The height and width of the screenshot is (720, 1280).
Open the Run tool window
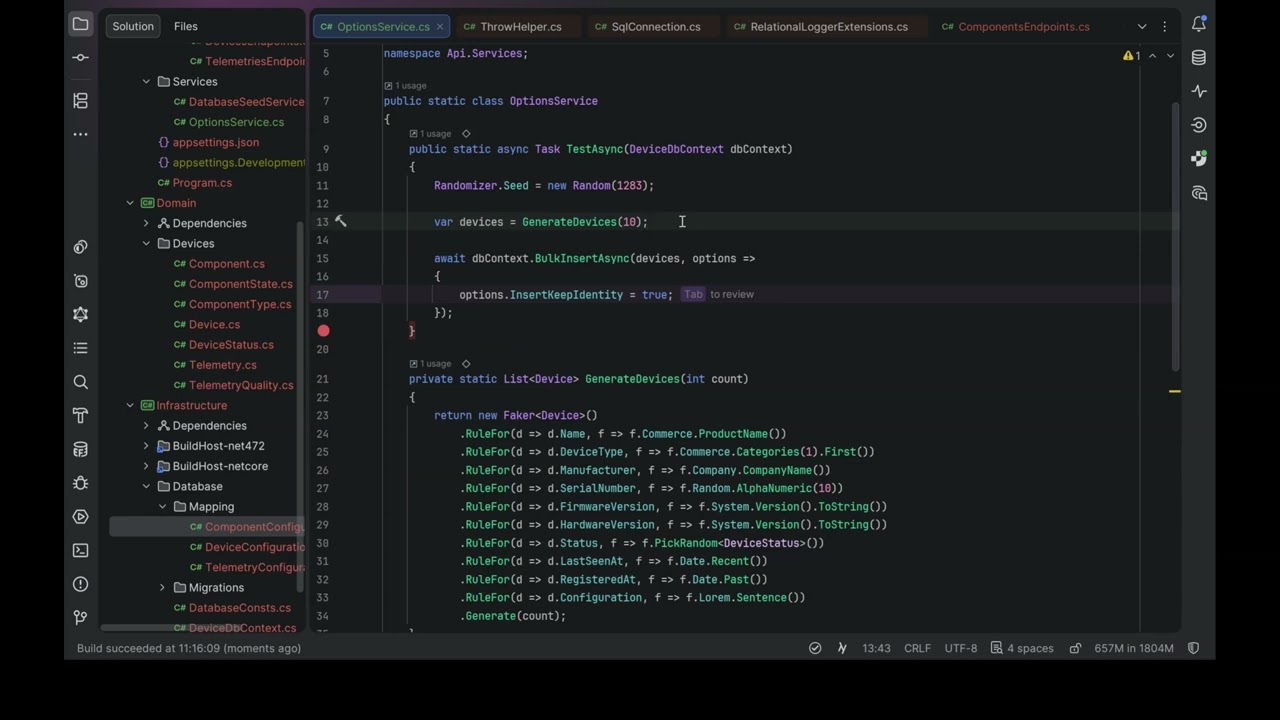click(81, 517)
